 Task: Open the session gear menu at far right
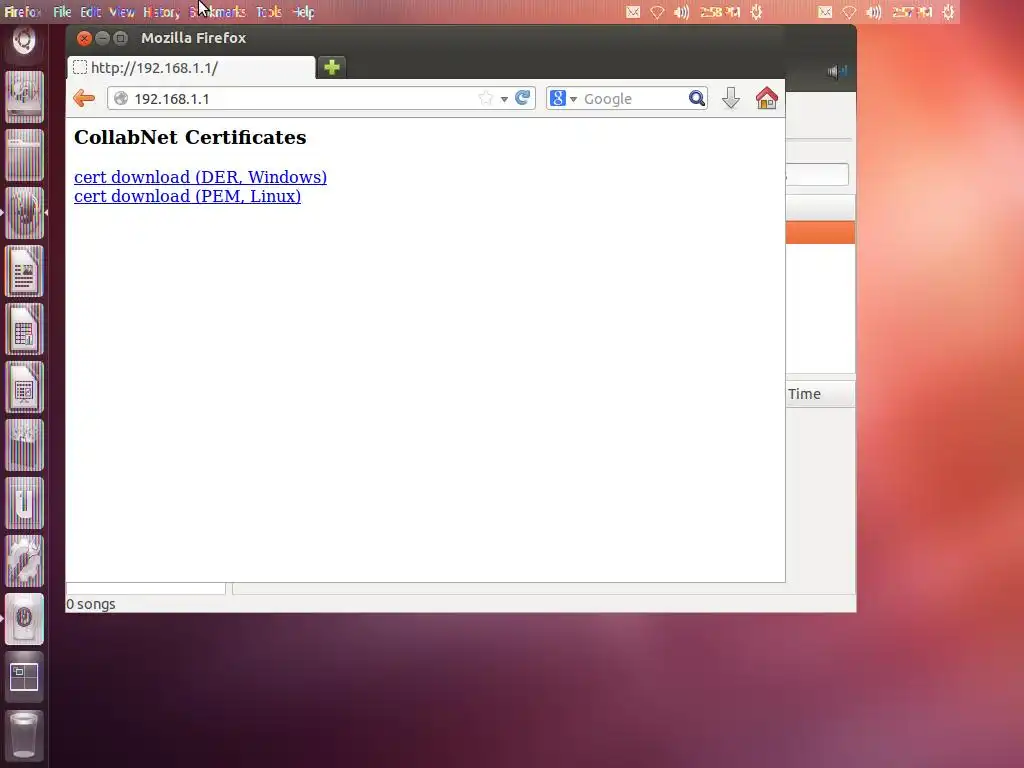click(x=948, y=12)
